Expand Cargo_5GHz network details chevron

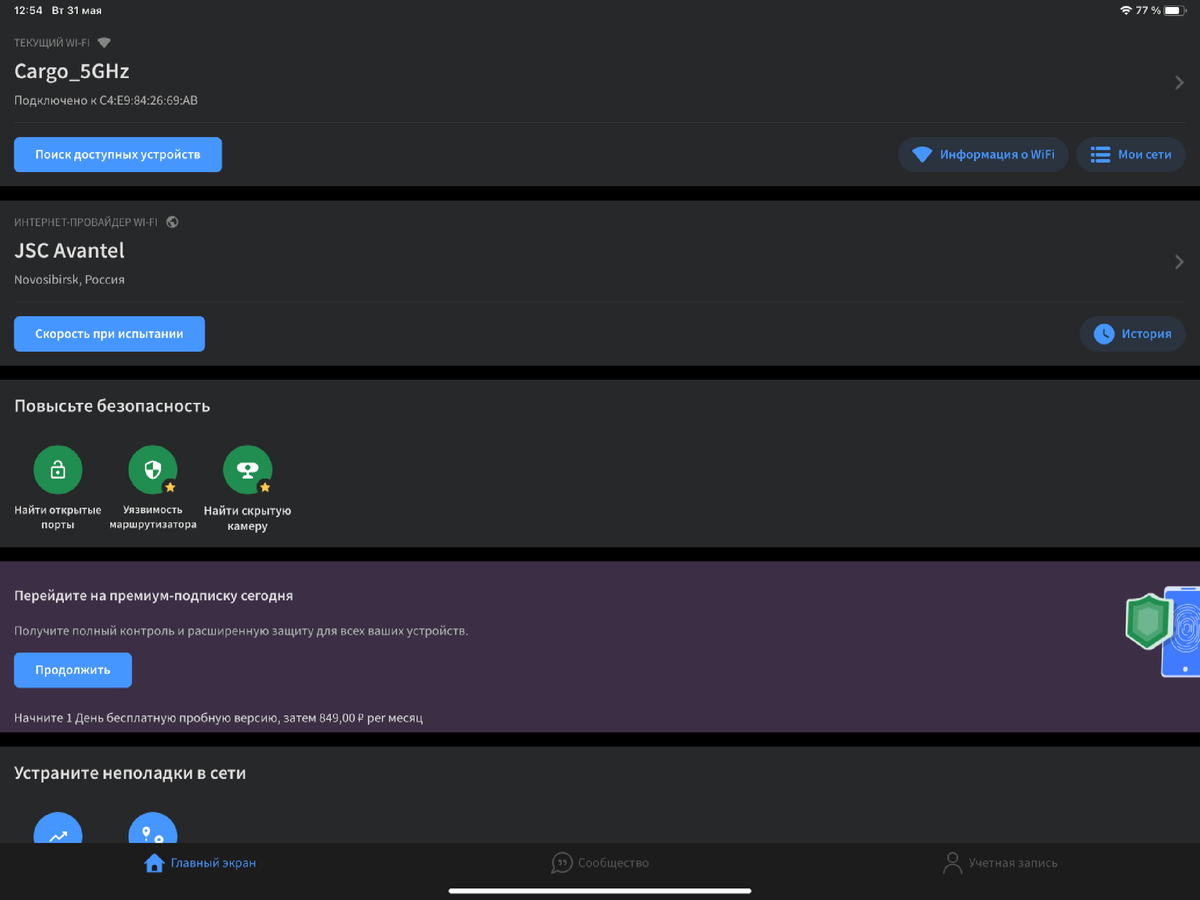1180,83
